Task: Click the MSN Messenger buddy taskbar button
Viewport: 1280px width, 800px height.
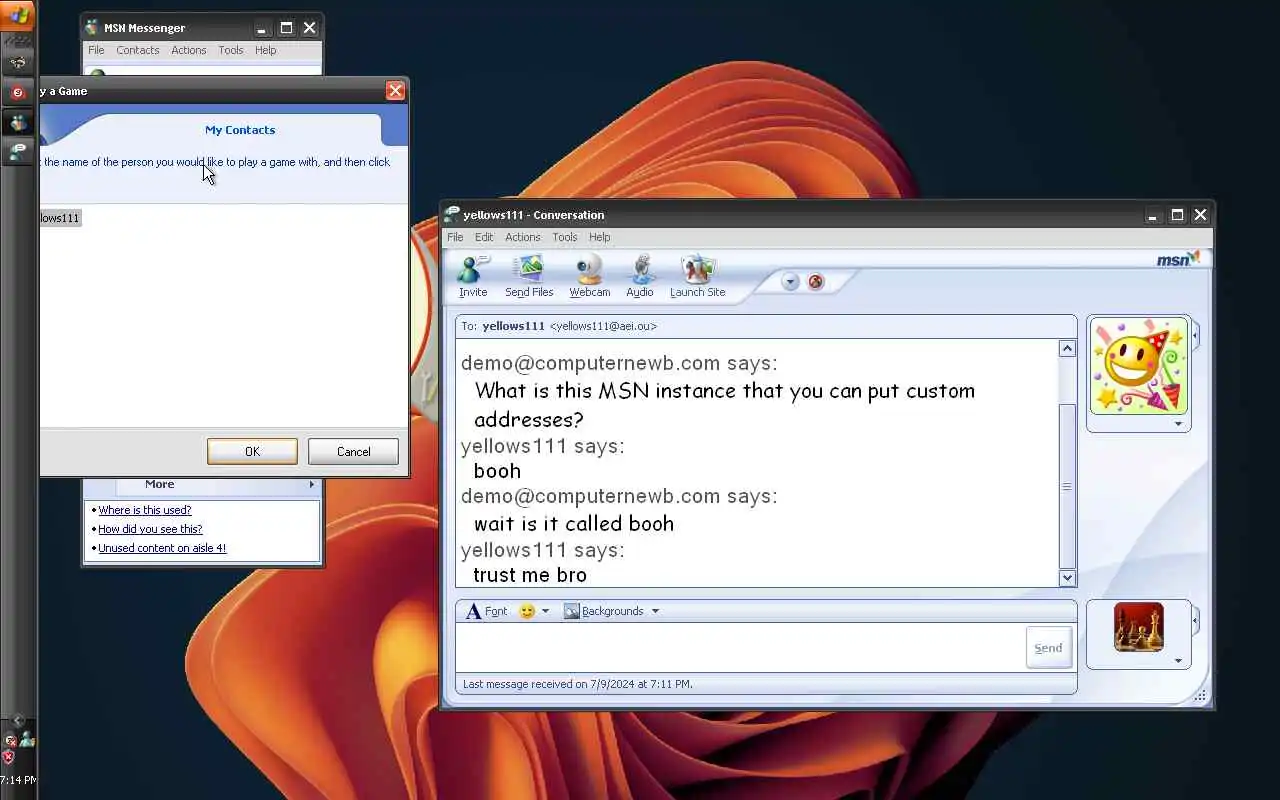Action: coord(18,123)
